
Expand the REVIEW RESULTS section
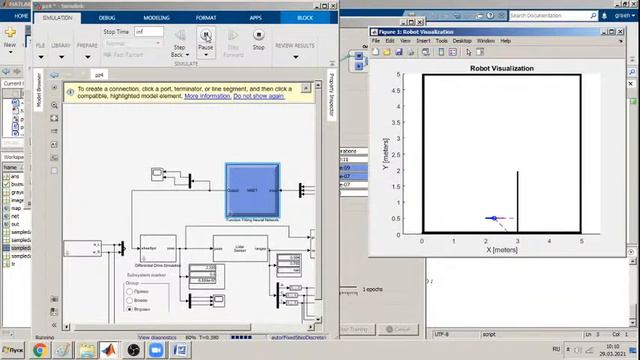(296, 57)
